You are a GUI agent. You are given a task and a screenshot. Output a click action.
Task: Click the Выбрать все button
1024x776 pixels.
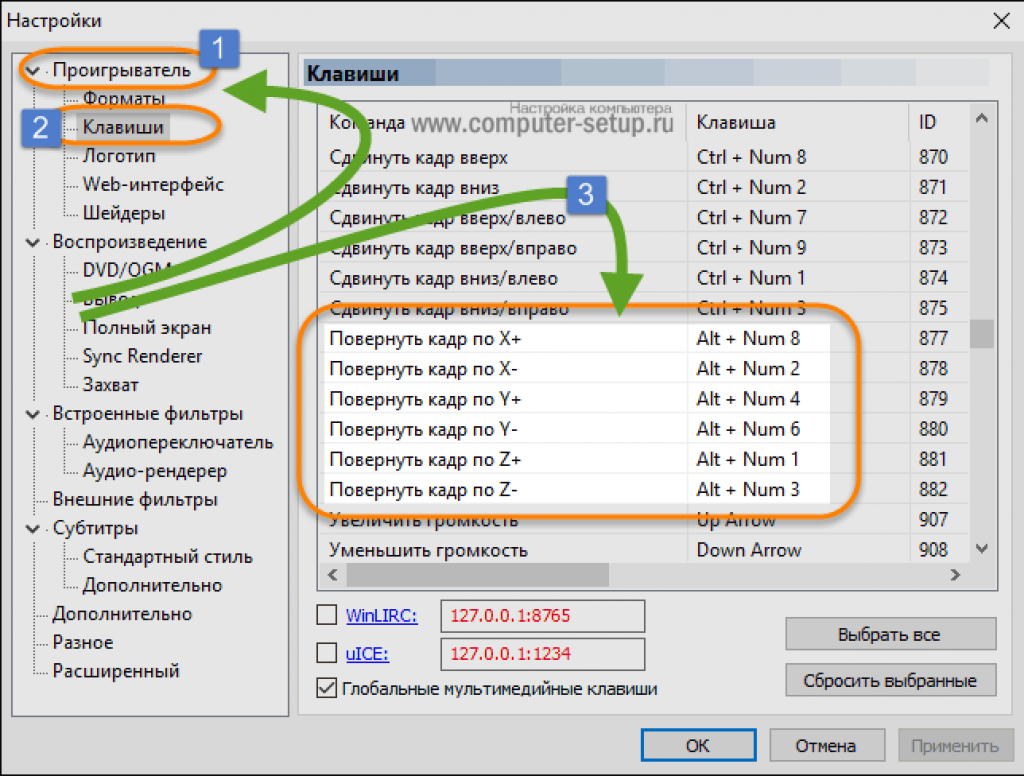[891, 634]
